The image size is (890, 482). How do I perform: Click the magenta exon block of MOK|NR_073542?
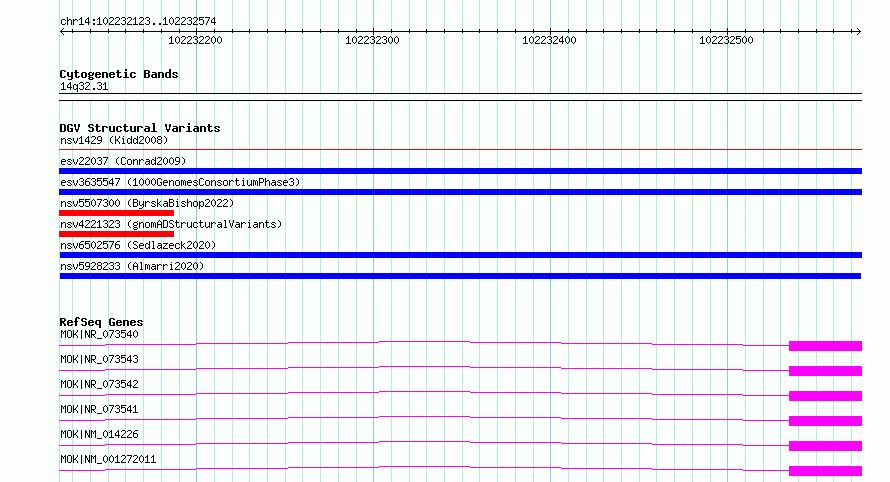(x=825, y=396)
